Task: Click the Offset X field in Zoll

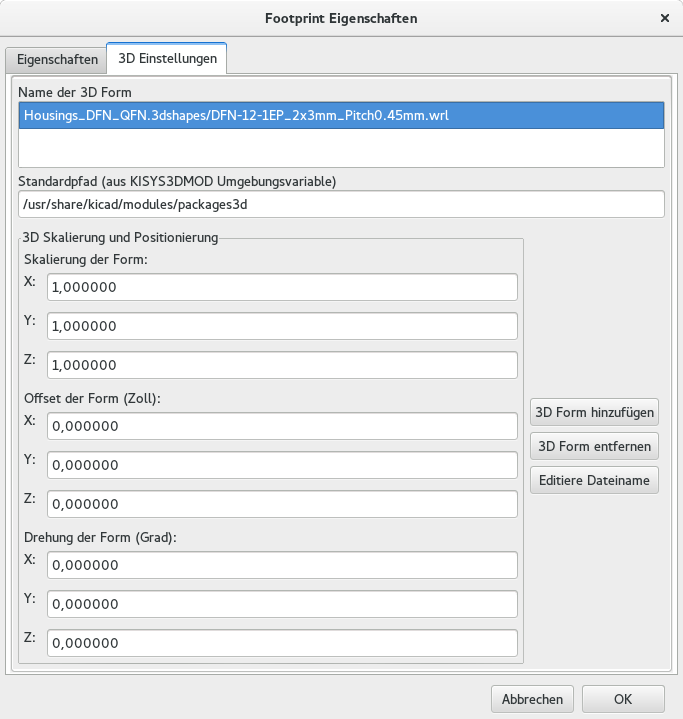Action: (x=282, y=426)
